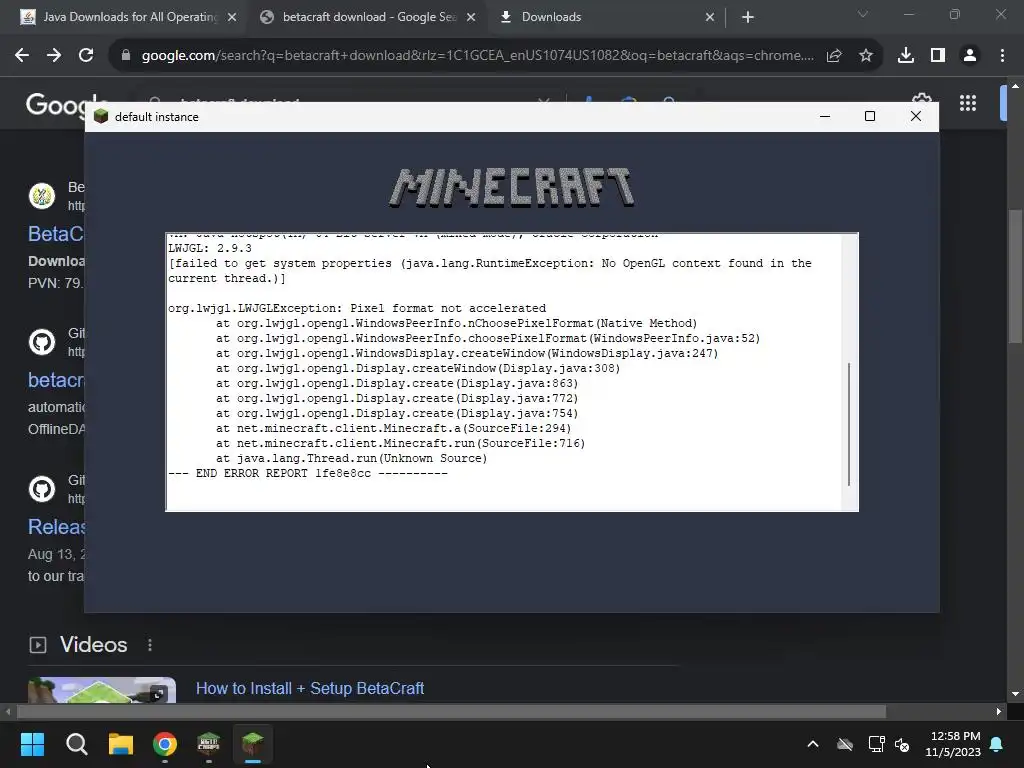The height and width of the screenshot is (768, 1024).
Task: Click the BetaCraft launcher taskbar icon
Action: tap(208, 744)
